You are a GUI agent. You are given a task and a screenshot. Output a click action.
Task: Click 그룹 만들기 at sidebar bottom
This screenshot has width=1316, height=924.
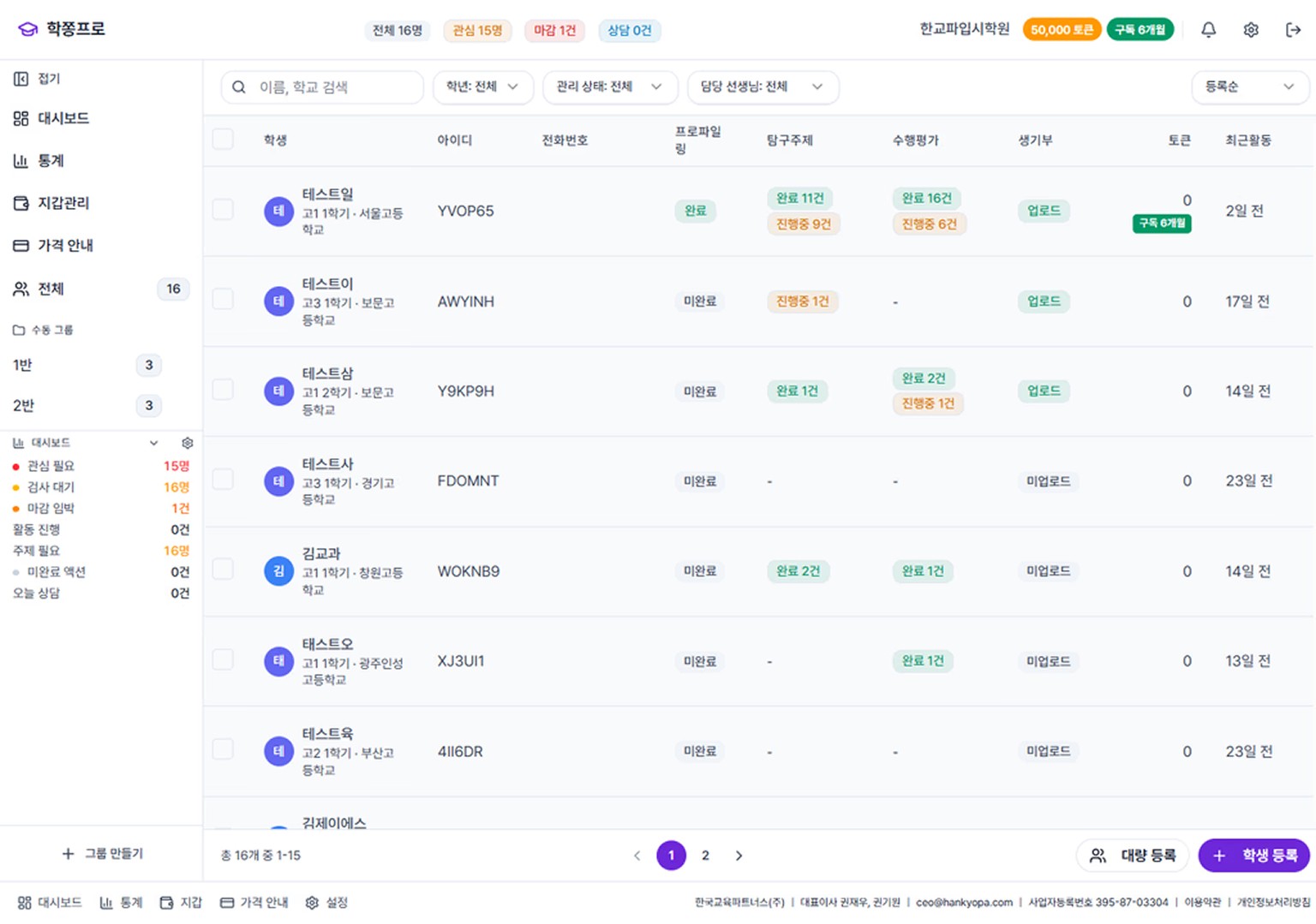tap(103, 854)
